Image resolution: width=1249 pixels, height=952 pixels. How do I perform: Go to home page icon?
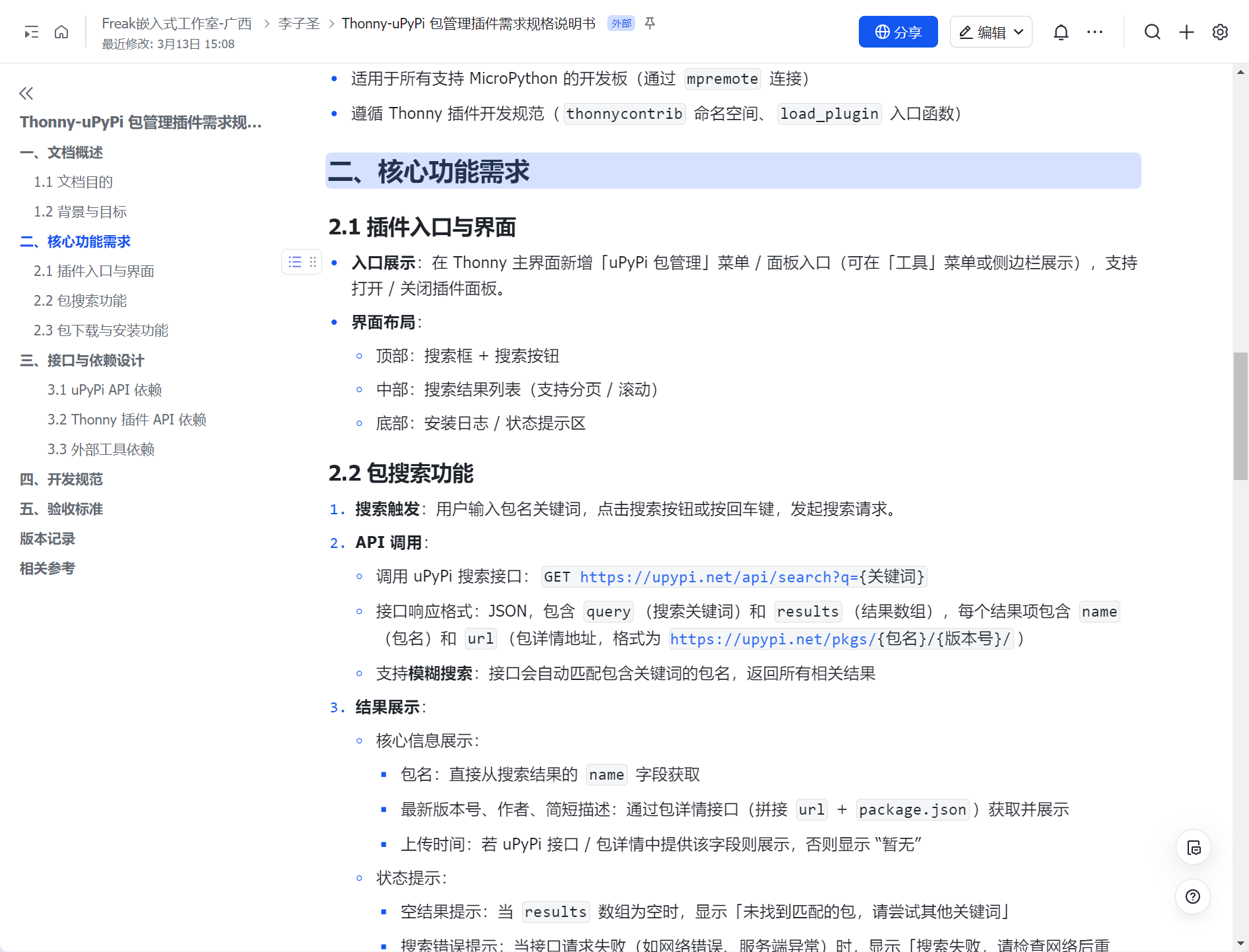(61, 32)
